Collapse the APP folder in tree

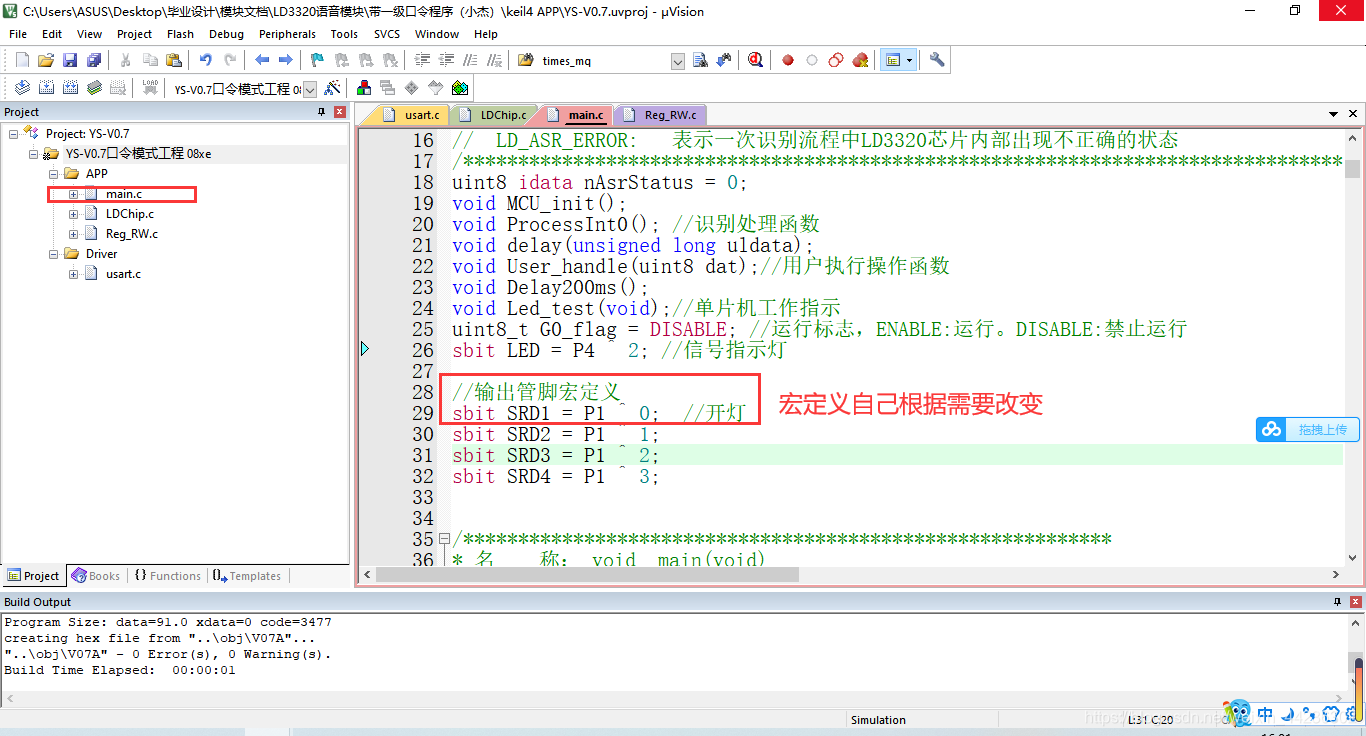[x=54, y=174]
